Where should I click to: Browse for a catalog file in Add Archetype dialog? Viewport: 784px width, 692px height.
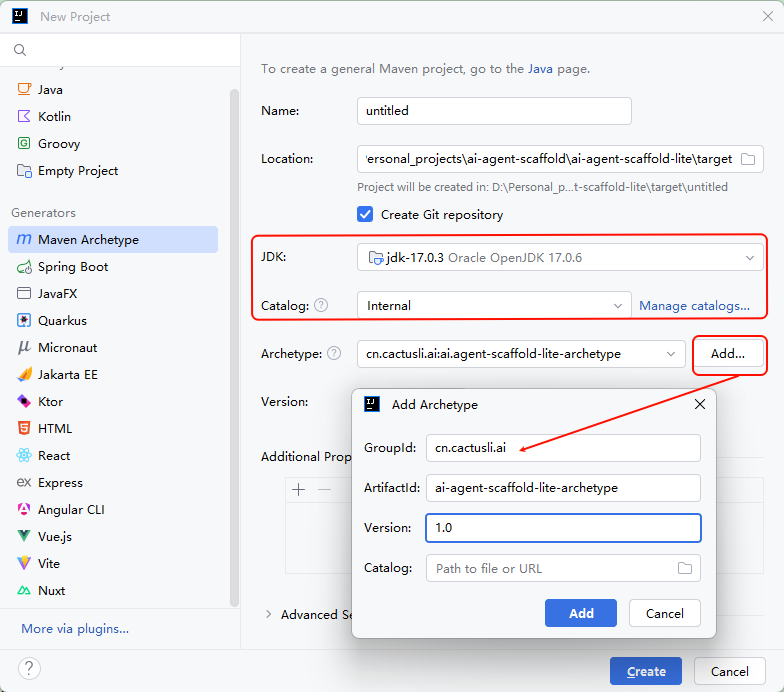[685, 568]
